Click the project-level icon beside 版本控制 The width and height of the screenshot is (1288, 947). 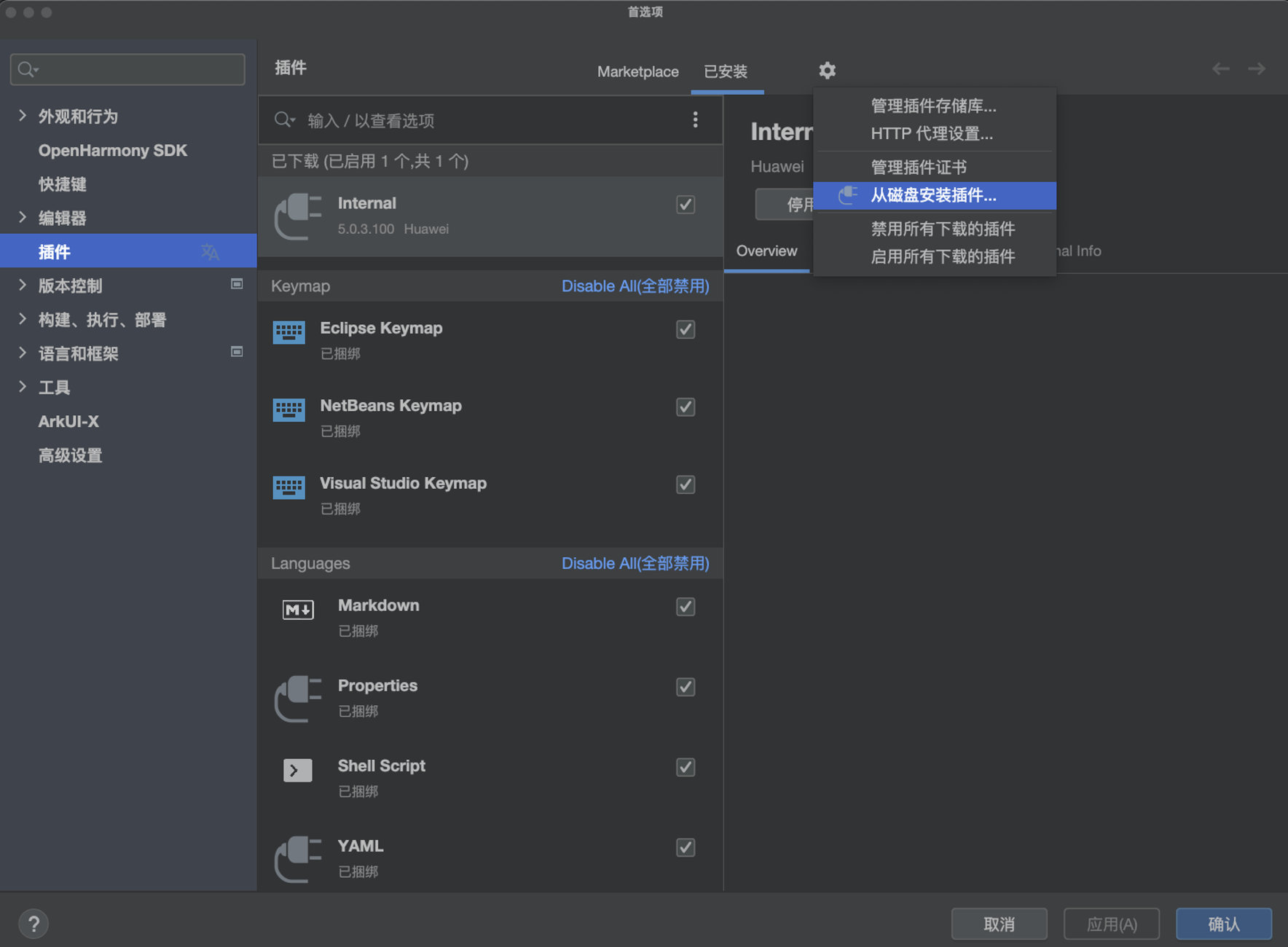237,284
